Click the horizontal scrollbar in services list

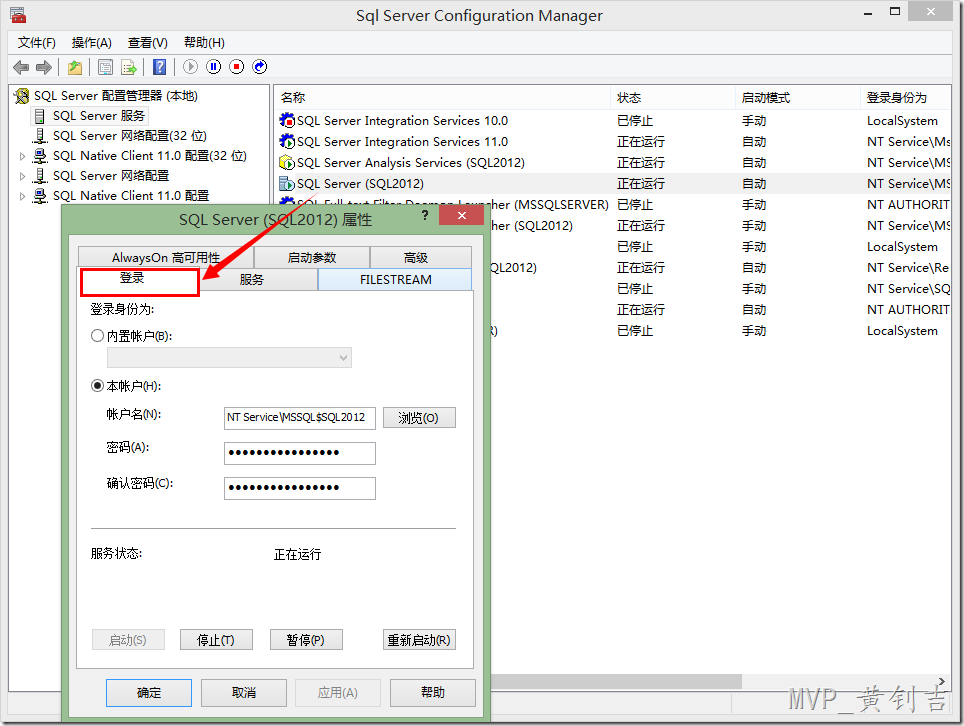[617, 682]
